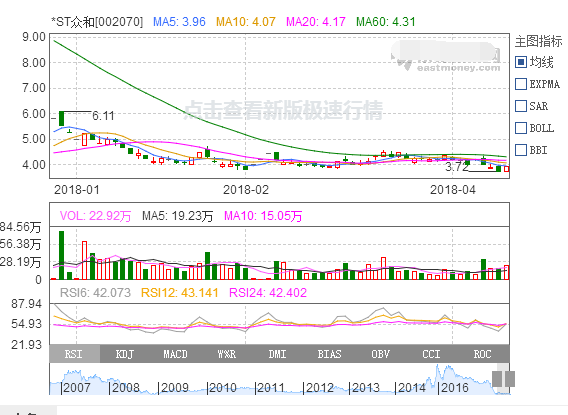
Task: Click the tallest green volume bar
Action: click(x=62, y=255)
